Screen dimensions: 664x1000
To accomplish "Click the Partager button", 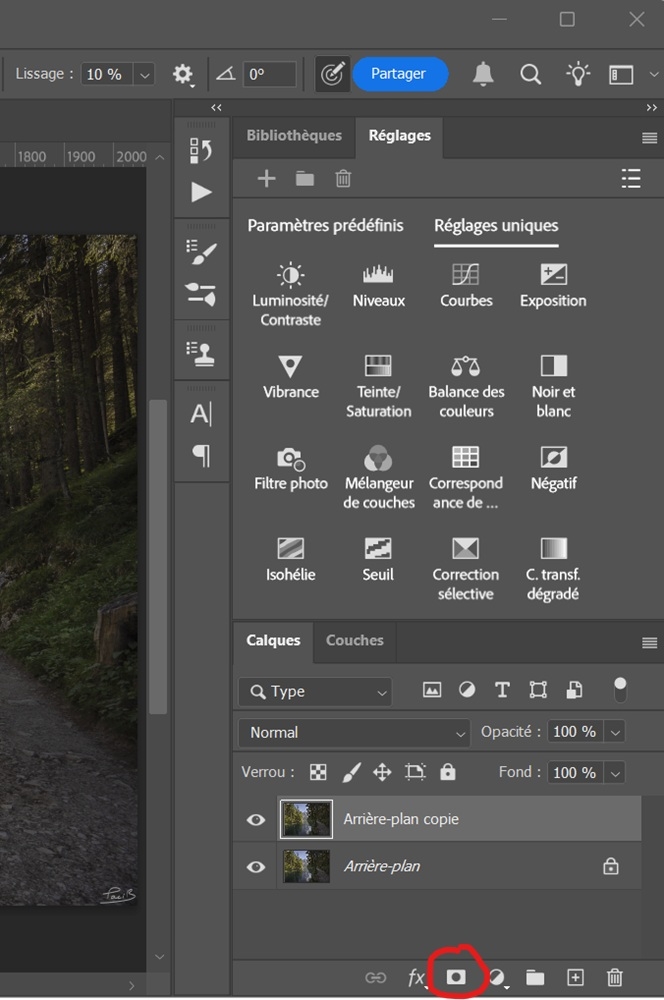I will point(399,74).
